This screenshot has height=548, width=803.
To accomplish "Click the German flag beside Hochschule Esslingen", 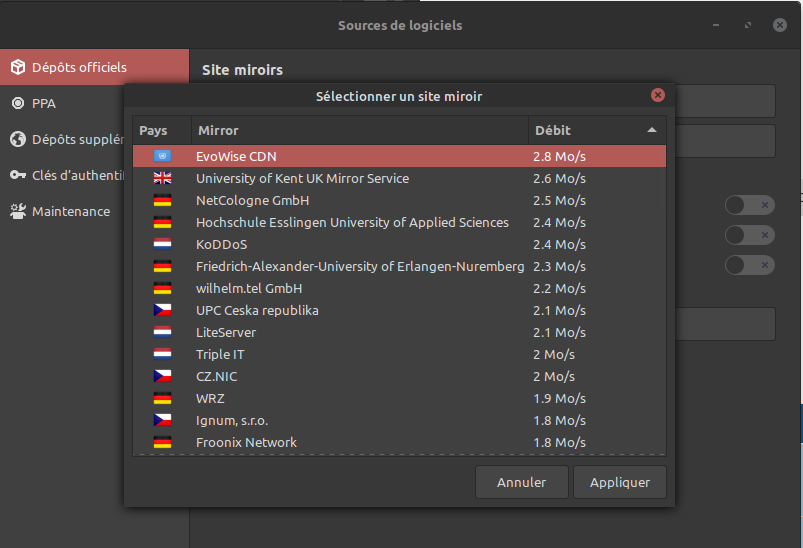I will pos(162,222).
